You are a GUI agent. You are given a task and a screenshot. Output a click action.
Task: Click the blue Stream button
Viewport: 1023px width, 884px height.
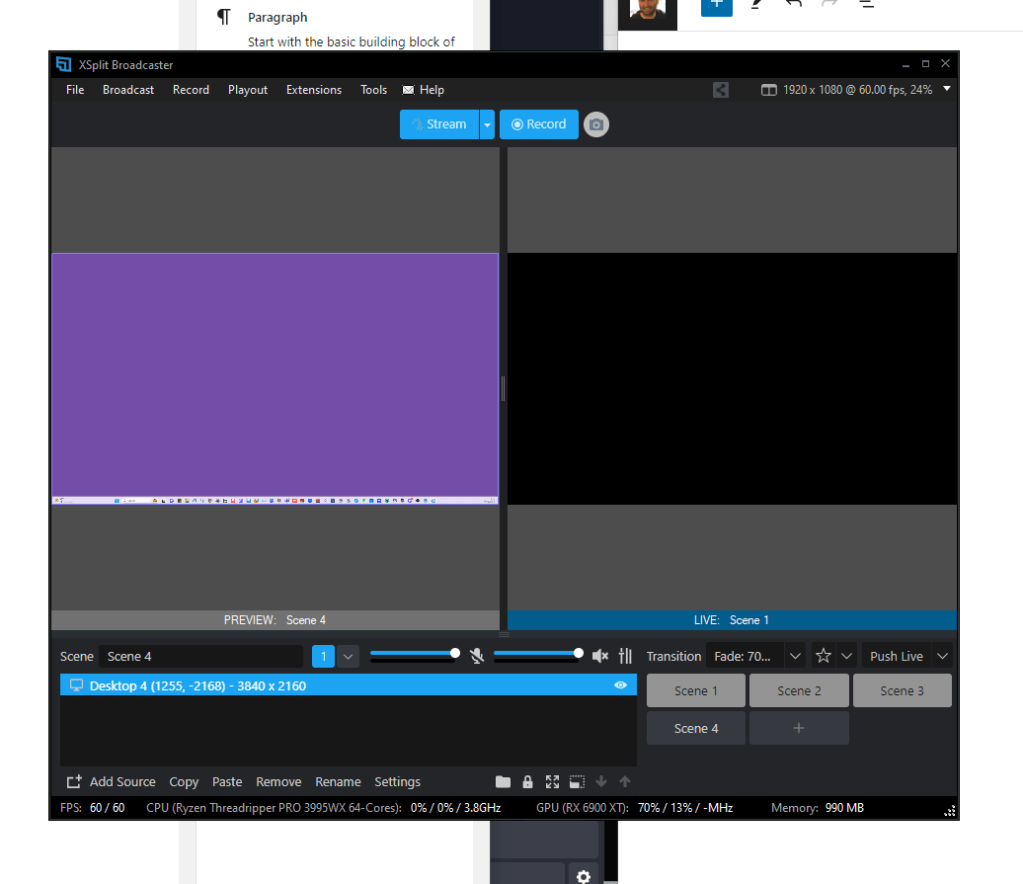click(x=439, y=125)
